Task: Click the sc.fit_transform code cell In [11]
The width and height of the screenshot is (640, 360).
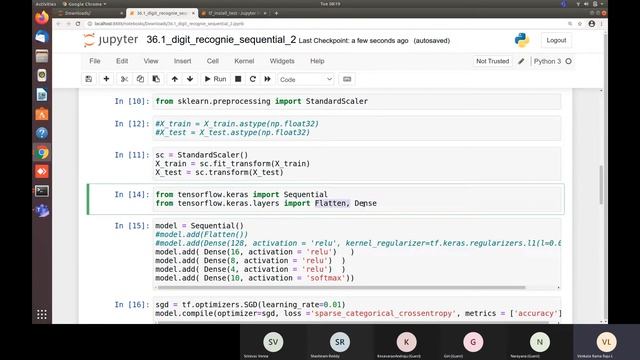Action: click(357, 164)
